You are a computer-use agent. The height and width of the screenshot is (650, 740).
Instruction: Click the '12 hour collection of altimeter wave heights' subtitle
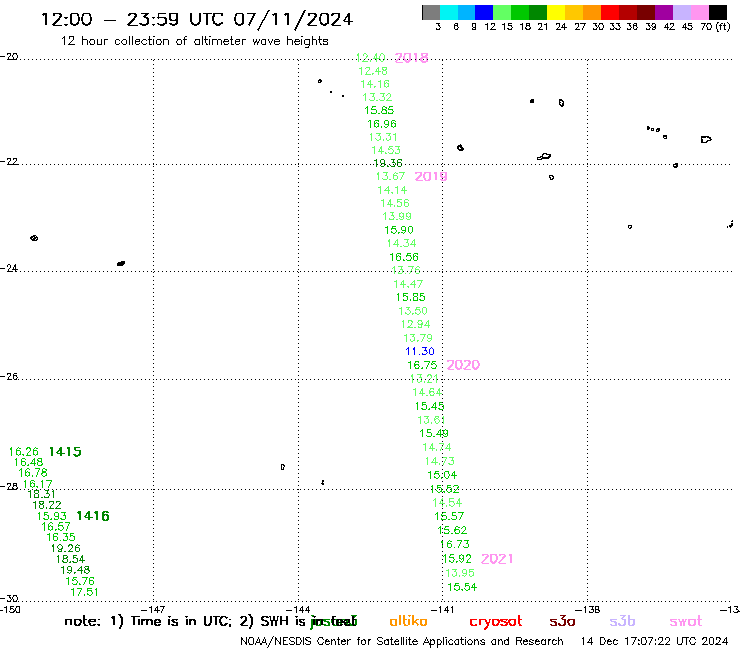(194, 41)
